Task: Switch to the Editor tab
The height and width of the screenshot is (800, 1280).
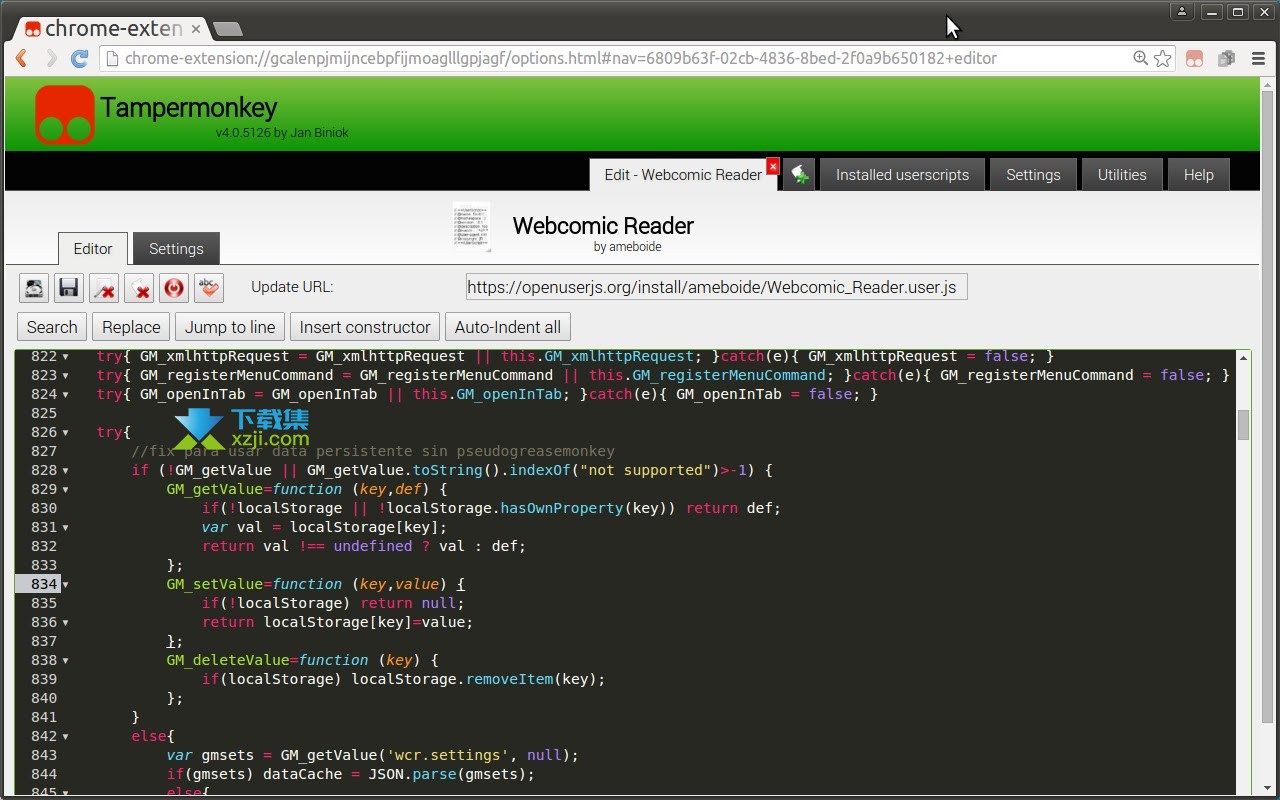Action: (x=93, y=248)
